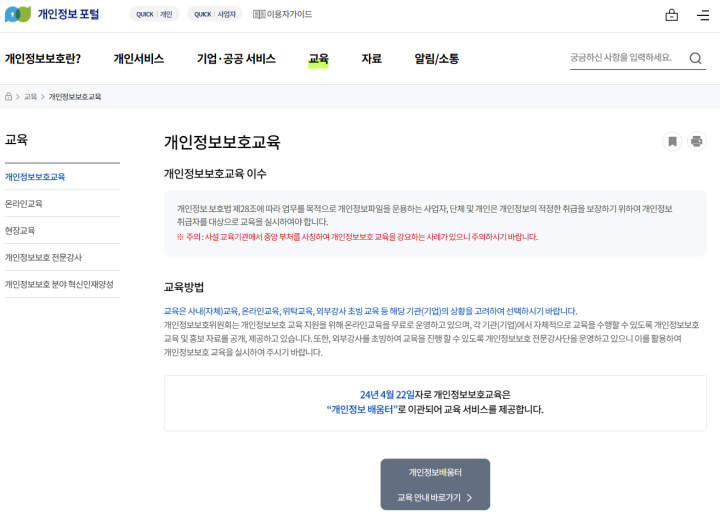The height and width of the screenshot is (514, 720).
Task: Click 개인정보배움터 교육 안내 바로가기 button
Action: pyautogui.click(x=435, y=484)
